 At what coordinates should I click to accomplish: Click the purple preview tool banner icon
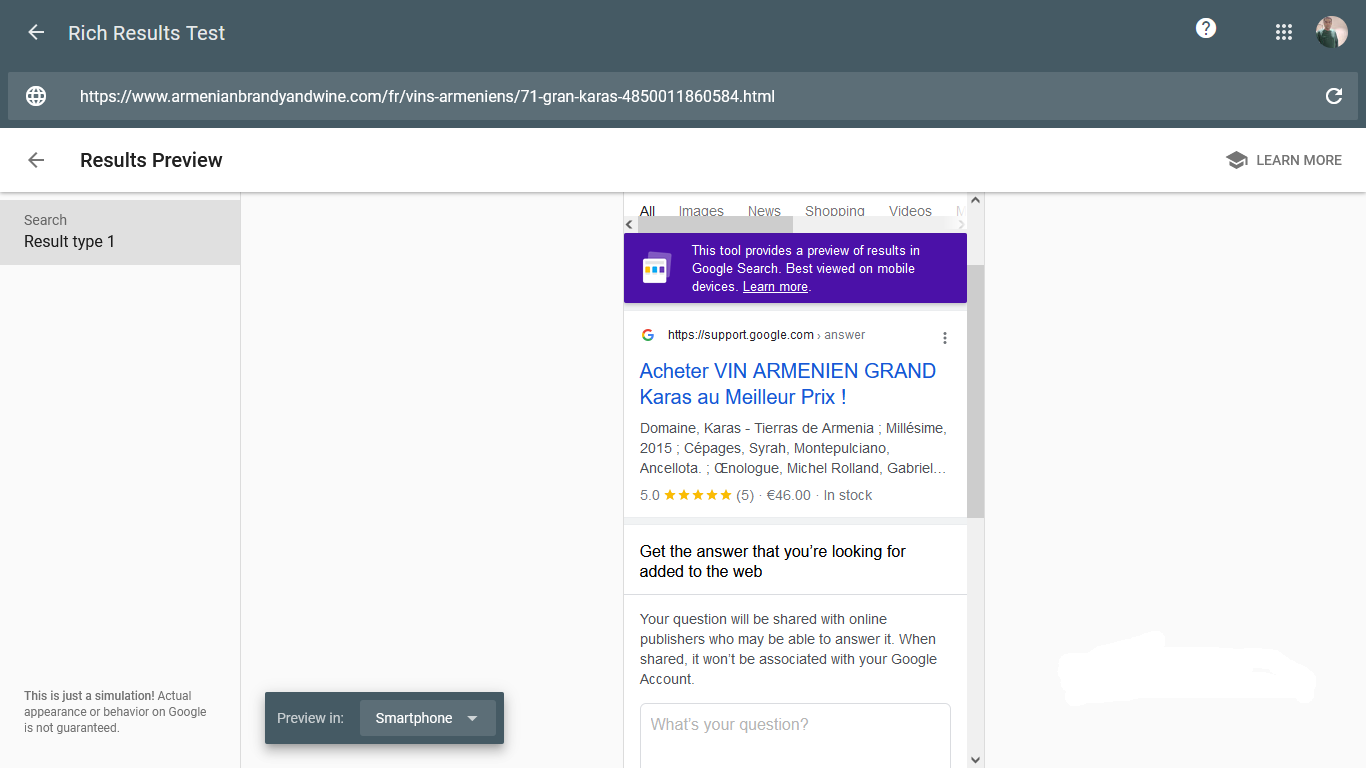coord(657,268)
